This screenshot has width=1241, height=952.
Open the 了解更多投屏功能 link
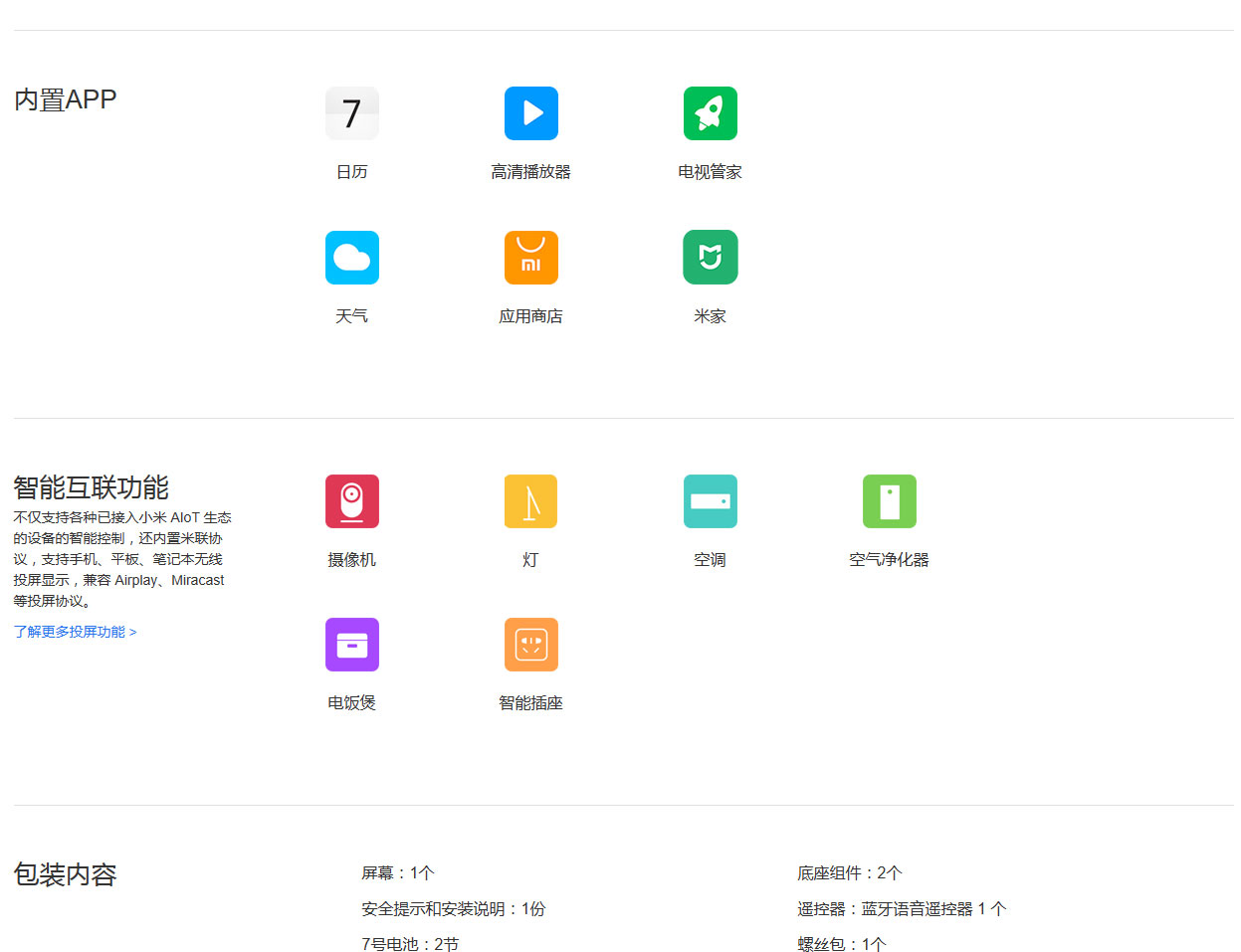[75, 632]
